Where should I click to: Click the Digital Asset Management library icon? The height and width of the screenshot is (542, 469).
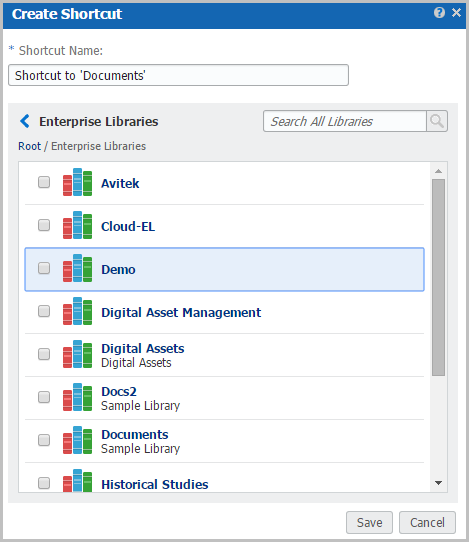click(77, 311)
